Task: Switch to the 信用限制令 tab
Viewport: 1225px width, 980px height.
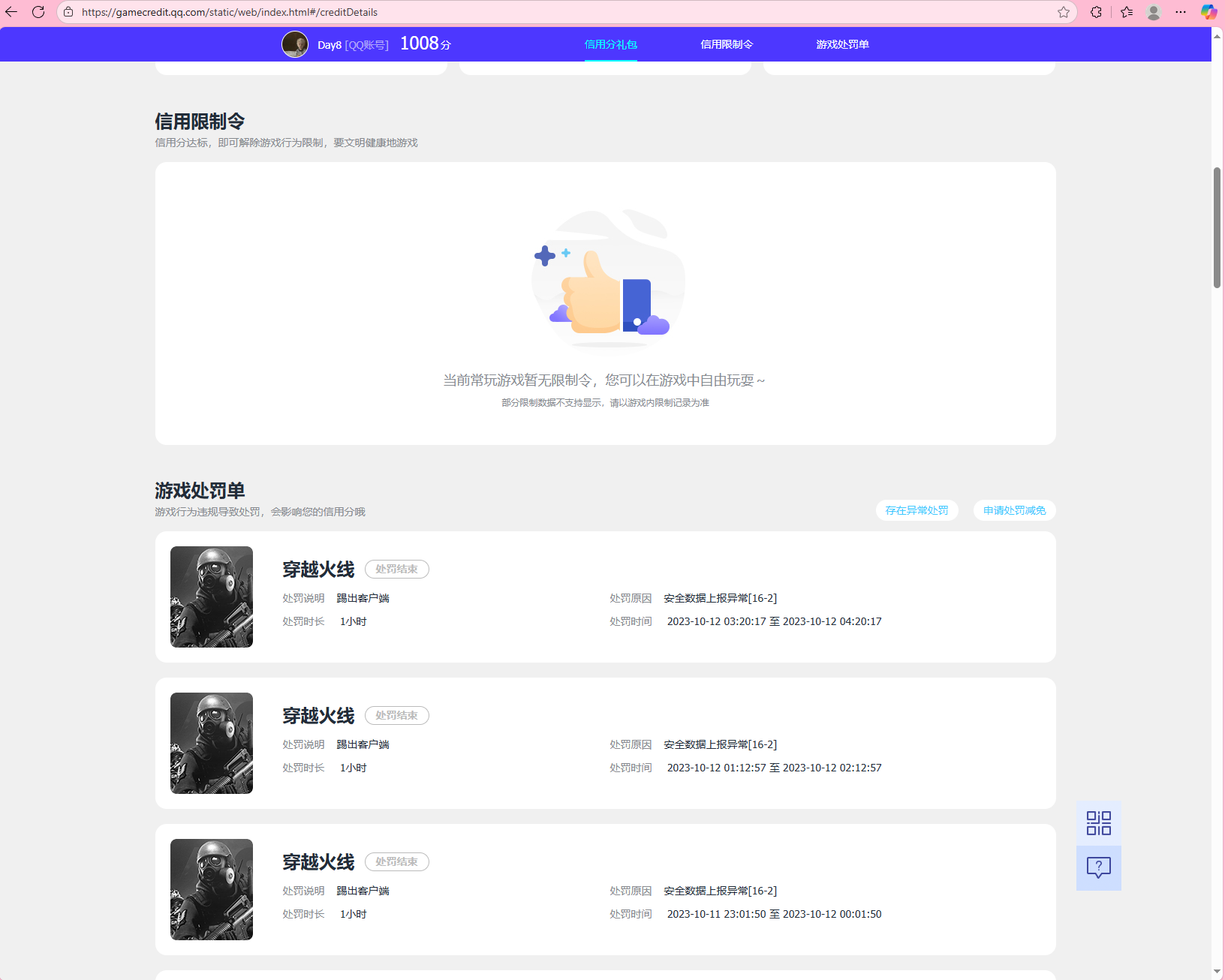Action: click(726, 44)
